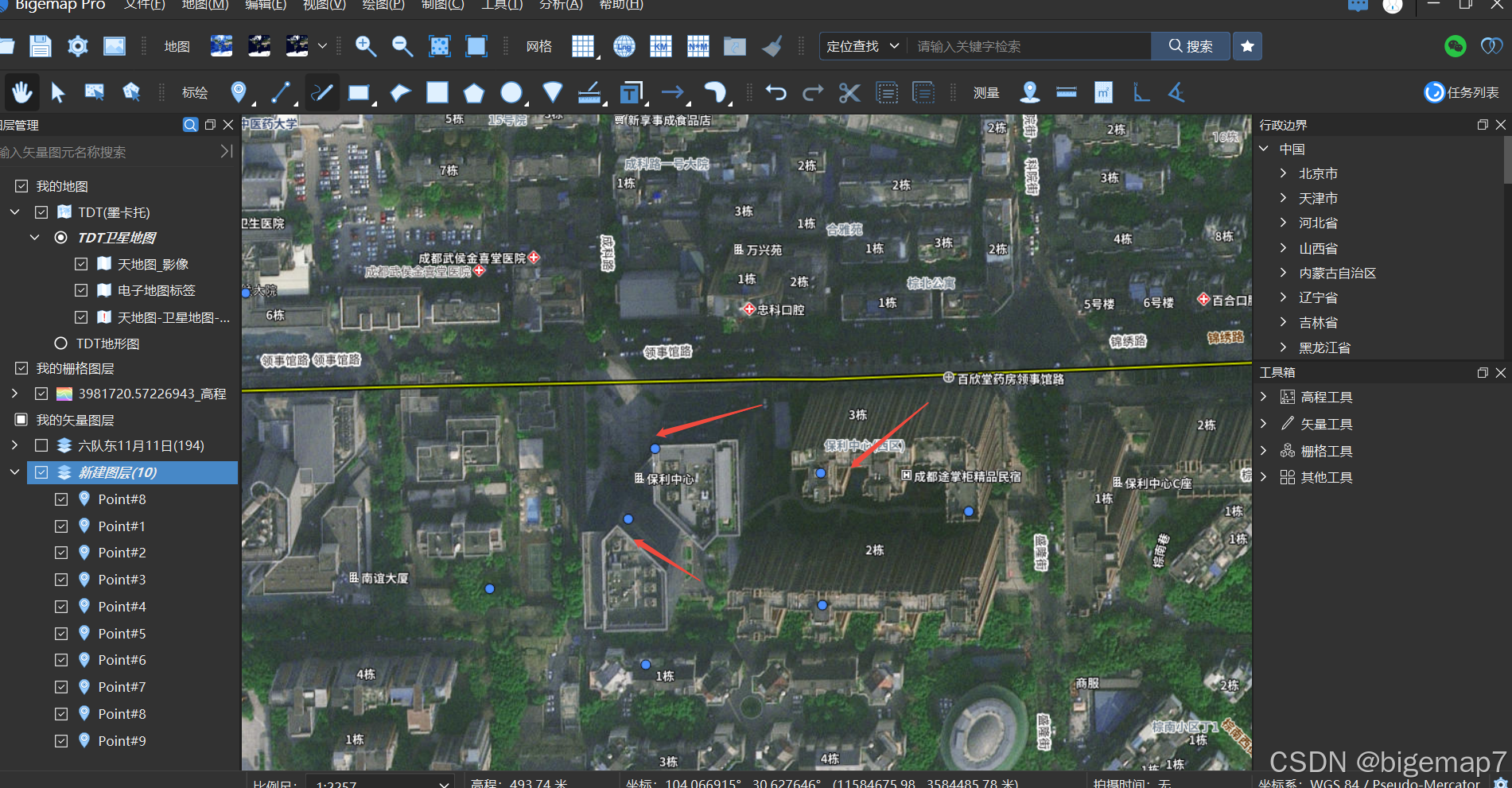Open 编辑(E) menu
This screenshot has width=1512, height=788.
(266, 5)
